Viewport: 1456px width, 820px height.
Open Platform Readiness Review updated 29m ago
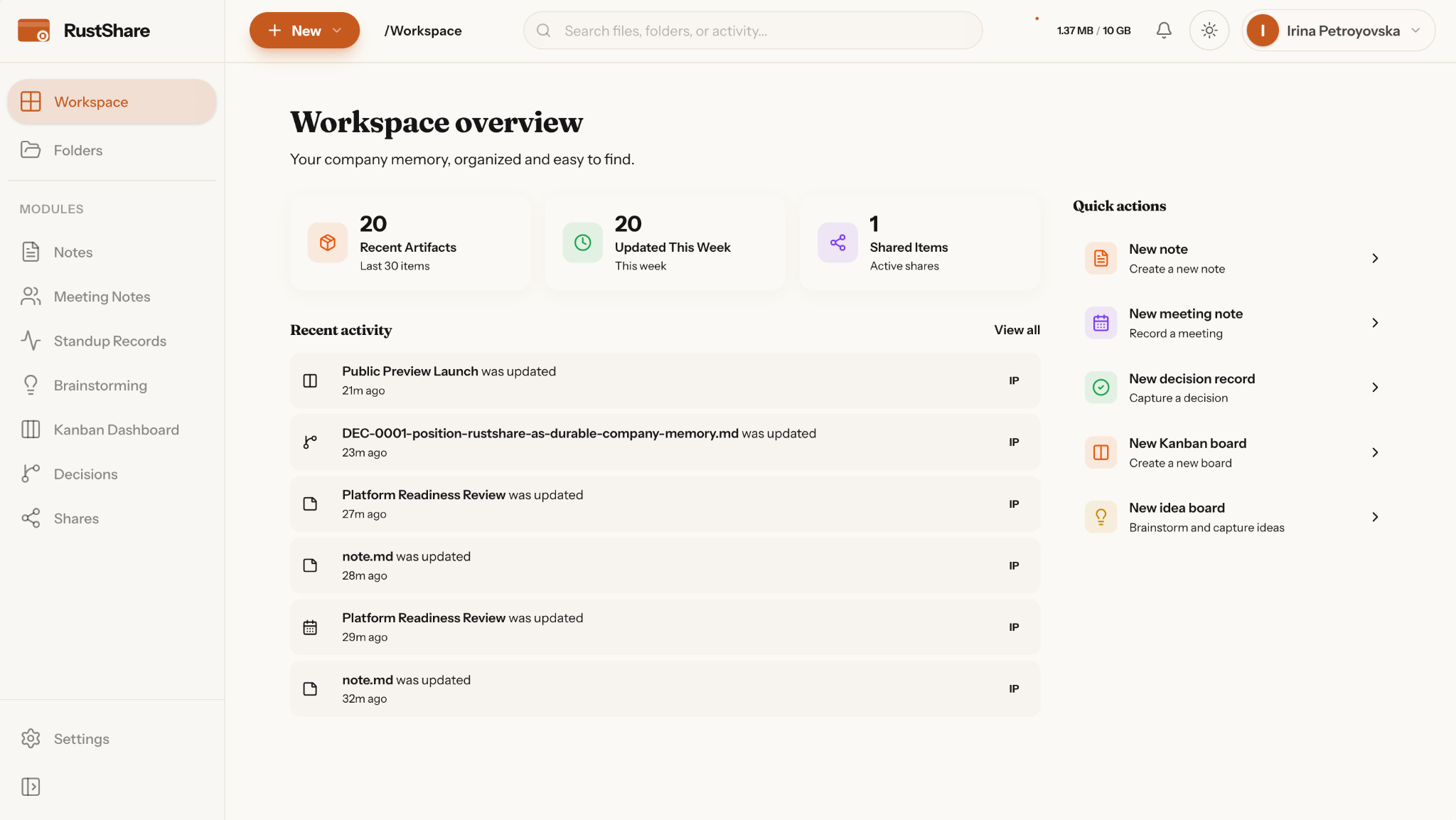(665, 627)
